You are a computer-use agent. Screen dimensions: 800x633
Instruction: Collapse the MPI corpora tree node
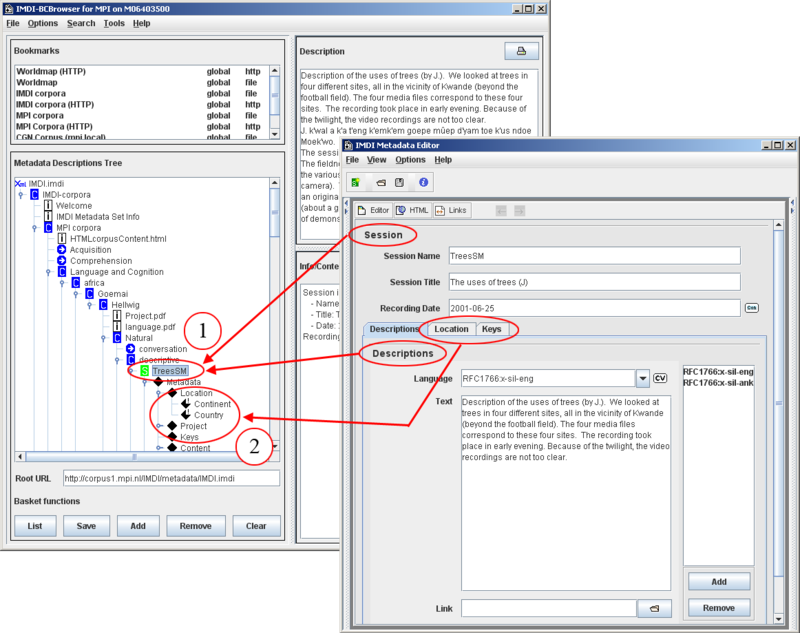click(x=34, y=228)
